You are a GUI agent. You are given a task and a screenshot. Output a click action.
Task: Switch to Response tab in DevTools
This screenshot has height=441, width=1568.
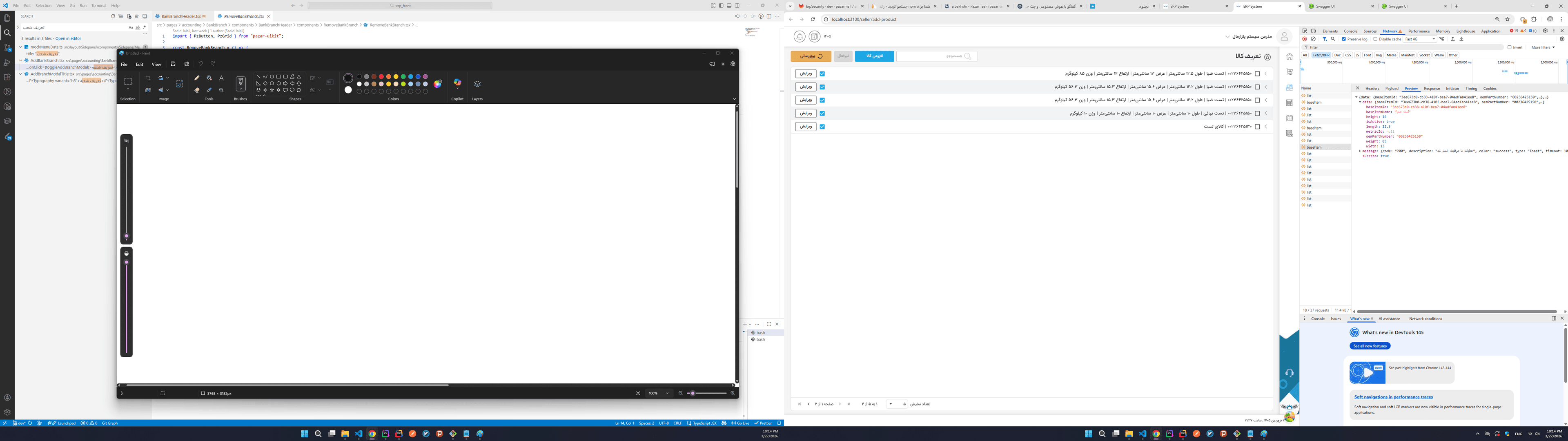click(1432, 88)
